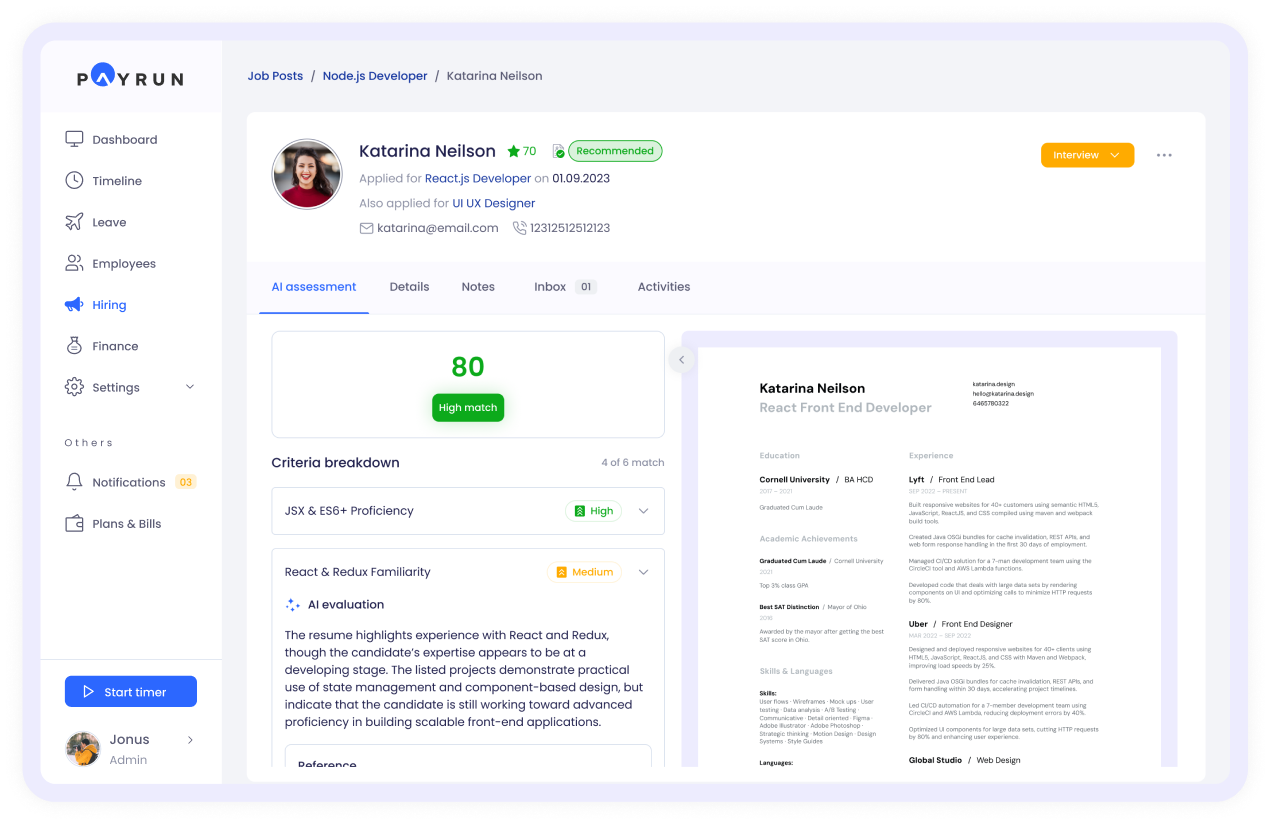Click the Finance money bag icon
This screenshot has height=825, width=1271.
click(74, 346)
